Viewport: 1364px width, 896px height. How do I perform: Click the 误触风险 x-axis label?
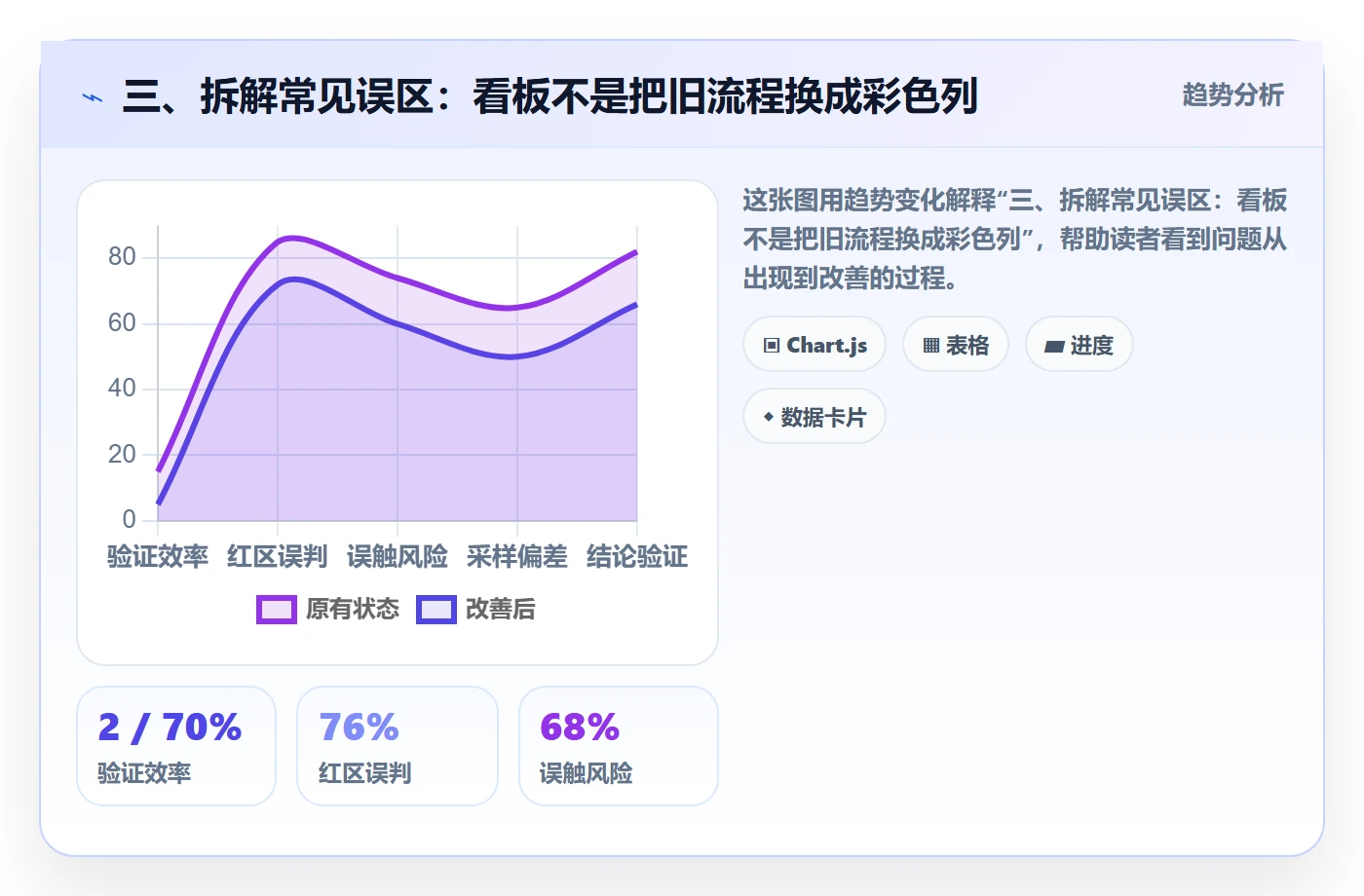(x=398, y=557)
